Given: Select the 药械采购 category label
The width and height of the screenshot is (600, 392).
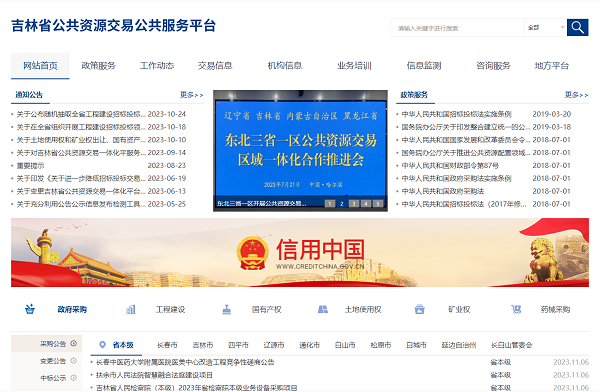Looking at the screenshot, I should coord(555,309).
